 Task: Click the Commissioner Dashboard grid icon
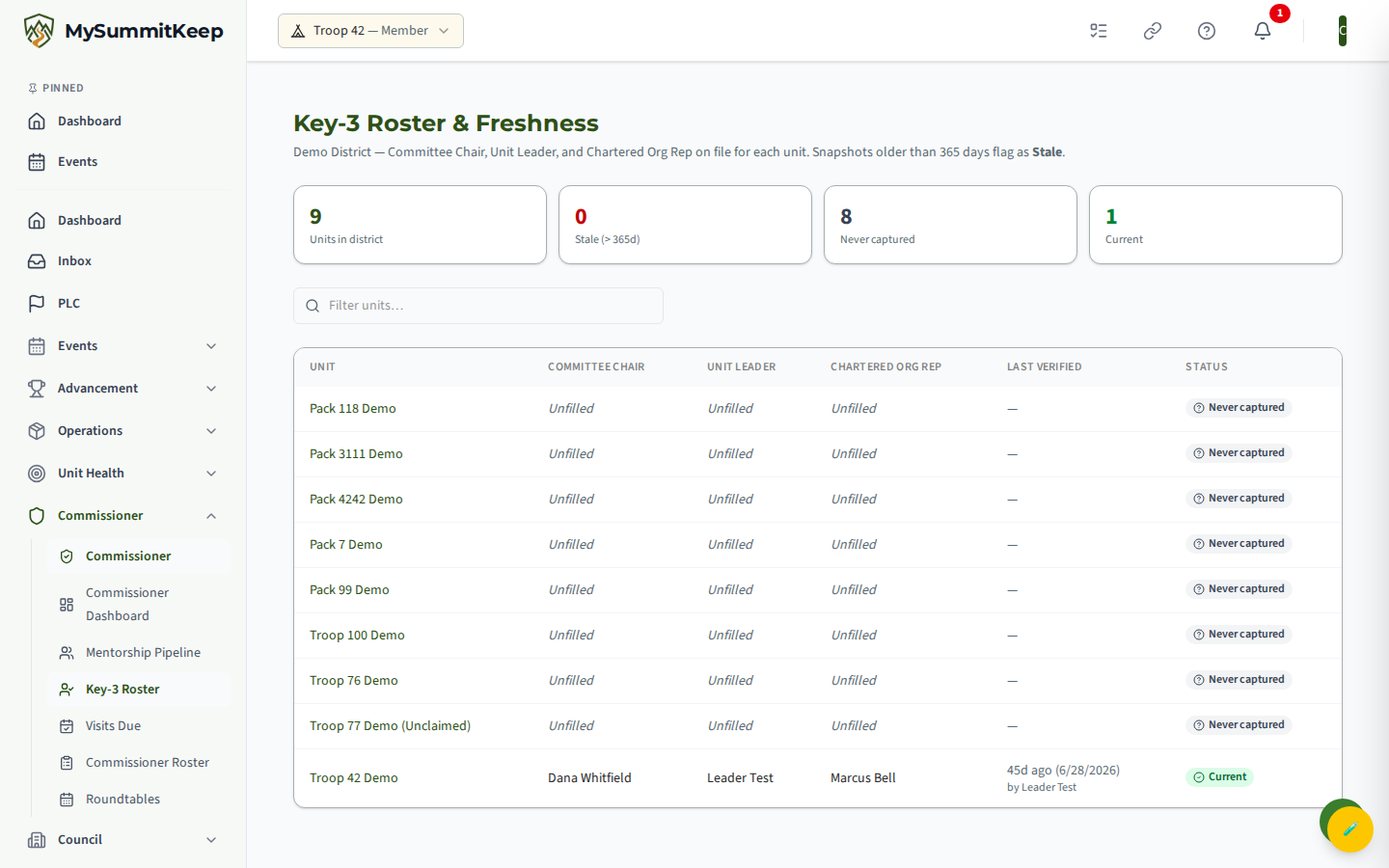coord(67,605)
